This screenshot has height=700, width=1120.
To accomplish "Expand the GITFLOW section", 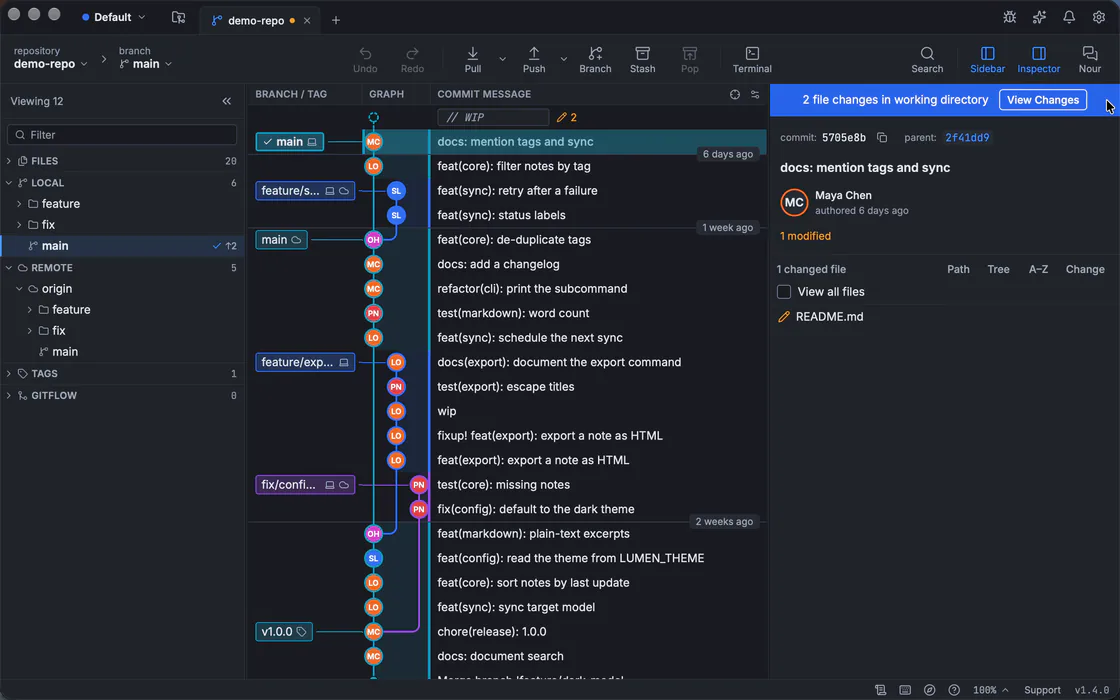I will tap(9, 395).
